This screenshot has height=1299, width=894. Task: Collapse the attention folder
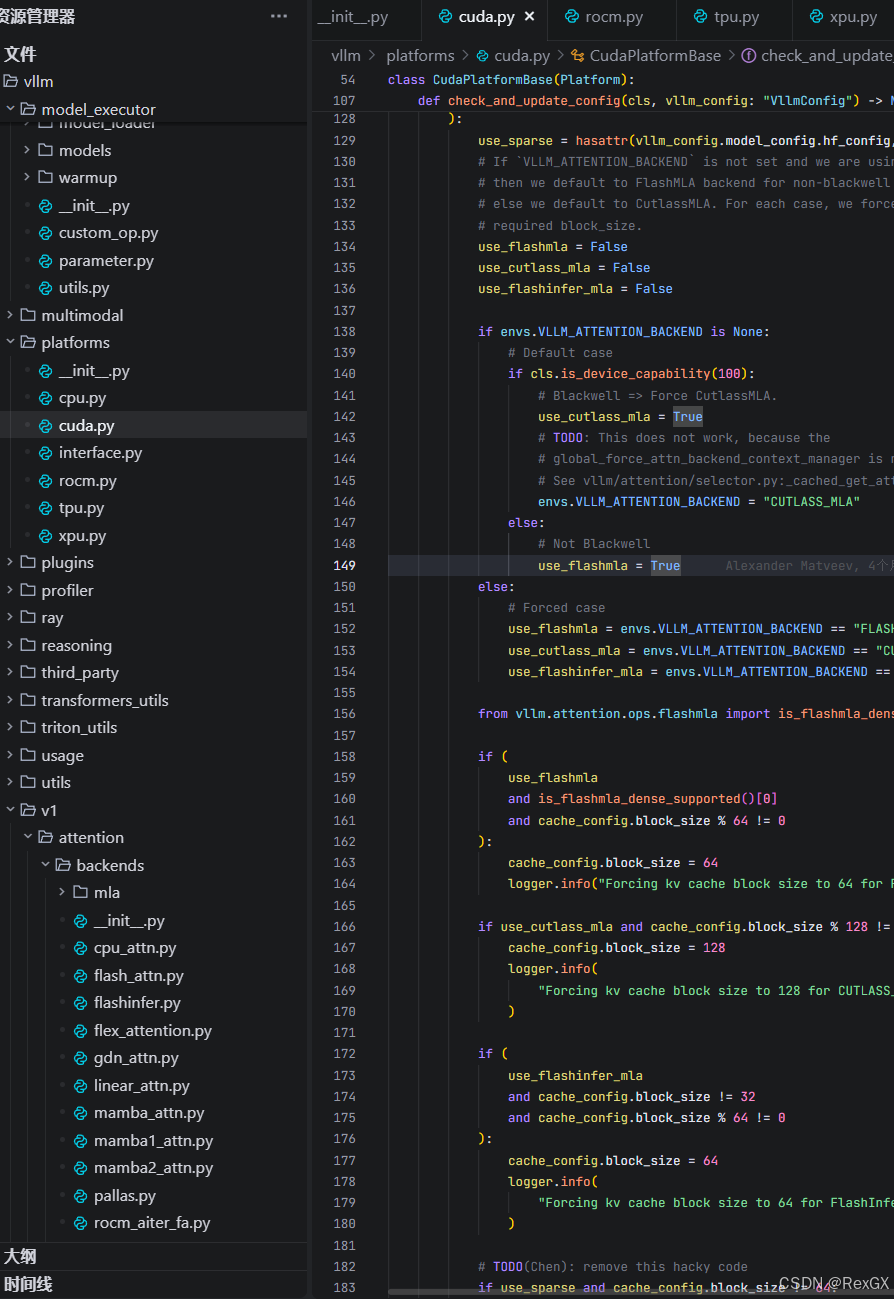28,837
